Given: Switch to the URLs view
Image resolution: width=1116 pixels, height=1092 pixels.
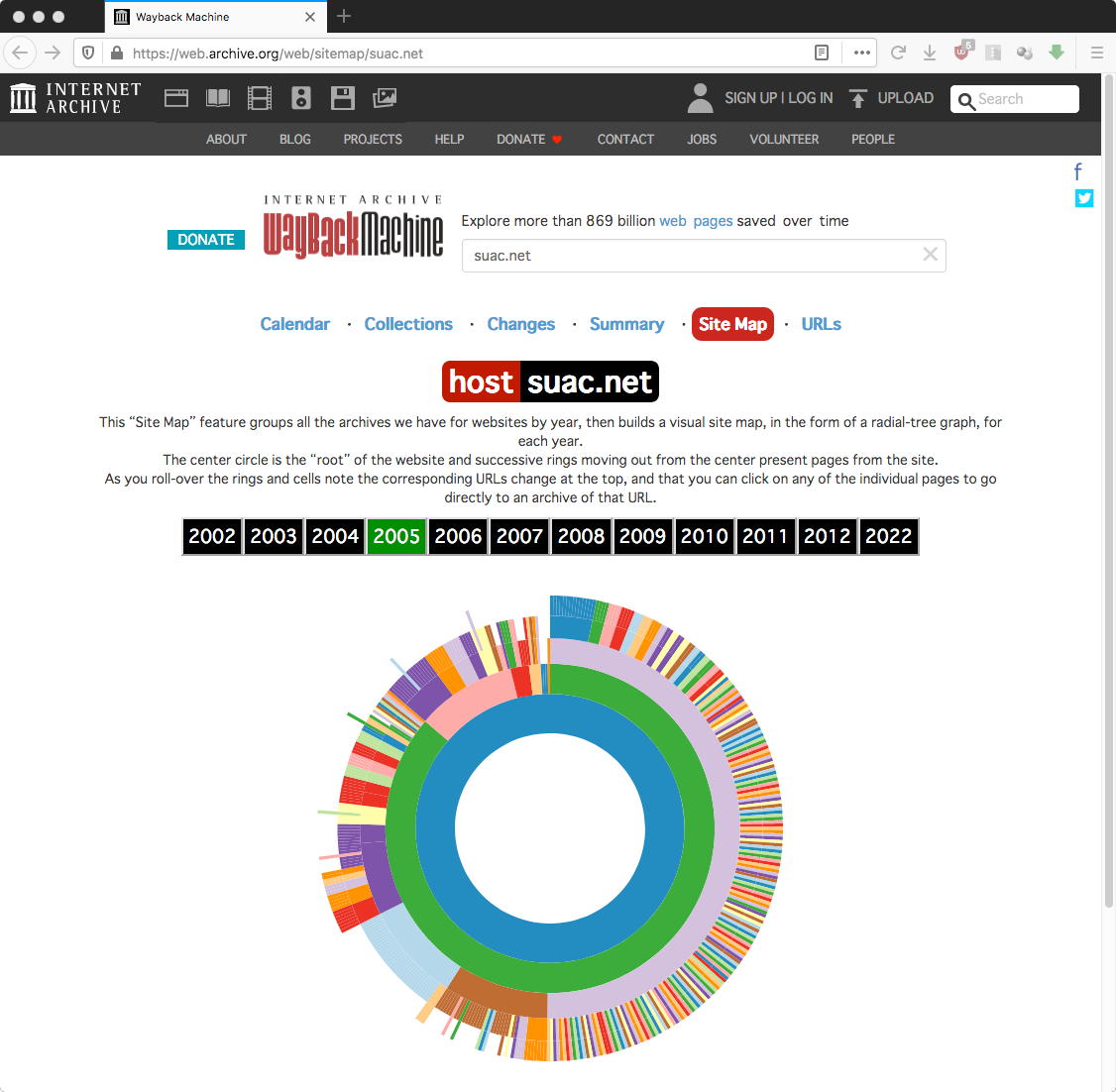Looking at the screenshot, I should [x=821, y=324].
